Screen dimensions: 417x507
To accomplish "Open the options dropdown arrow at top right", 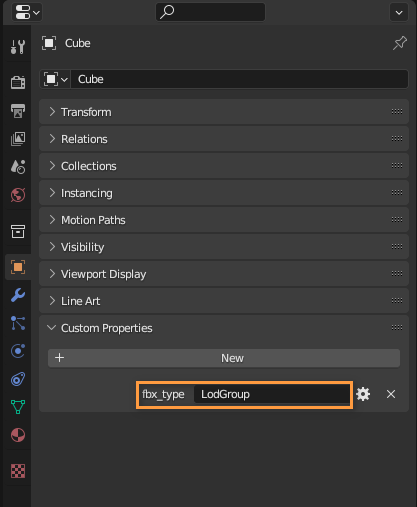I will [x=399, y=12].
